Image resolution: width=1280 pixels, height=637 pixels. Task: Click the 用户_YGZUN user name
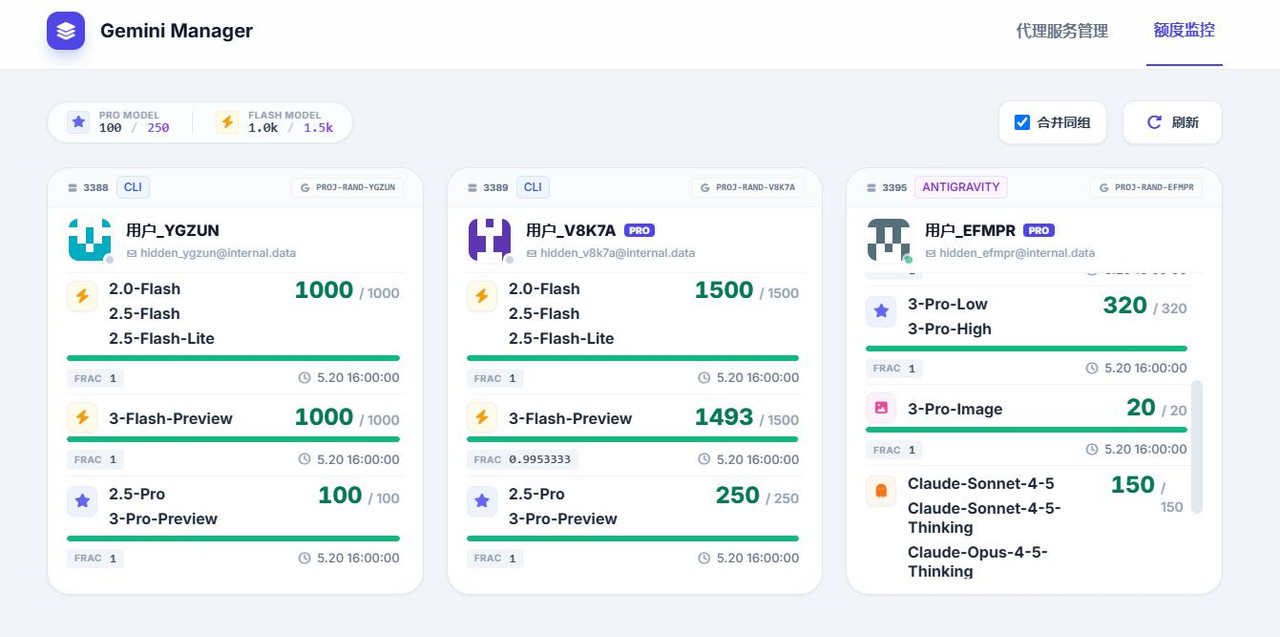(172, 230)
